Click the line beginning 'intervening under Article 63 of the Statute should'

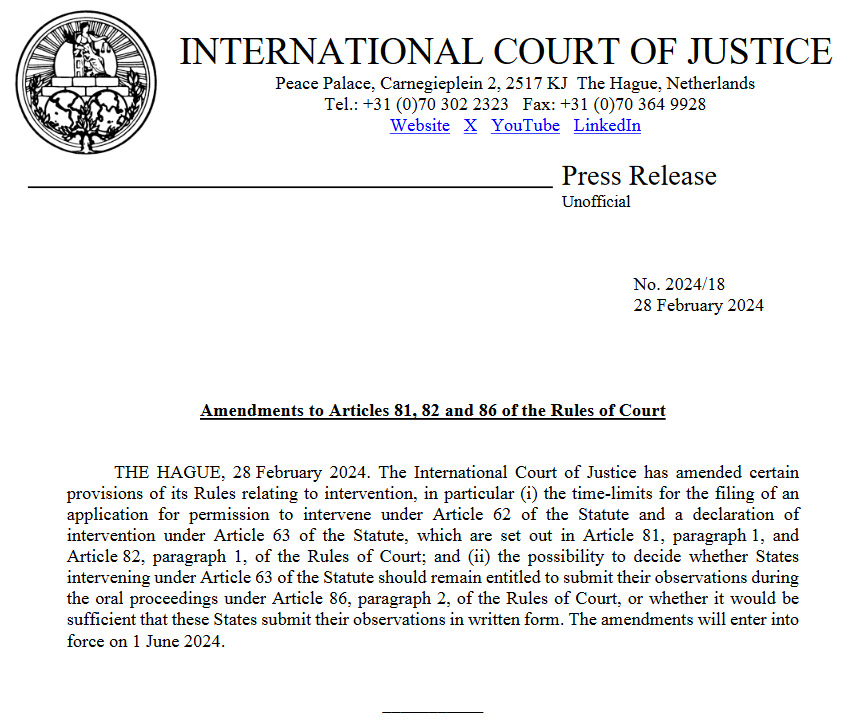pyautogui.click(x=432, y=578)
